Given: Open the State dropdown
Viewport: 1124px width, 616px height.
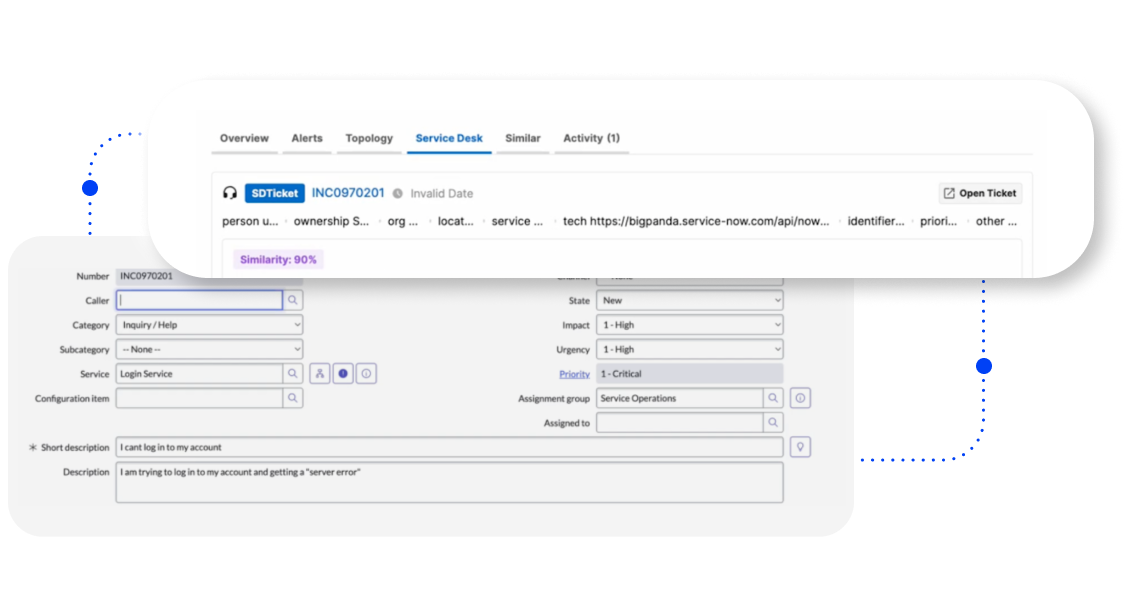Looking at the screenshot, I should [690, 300].
